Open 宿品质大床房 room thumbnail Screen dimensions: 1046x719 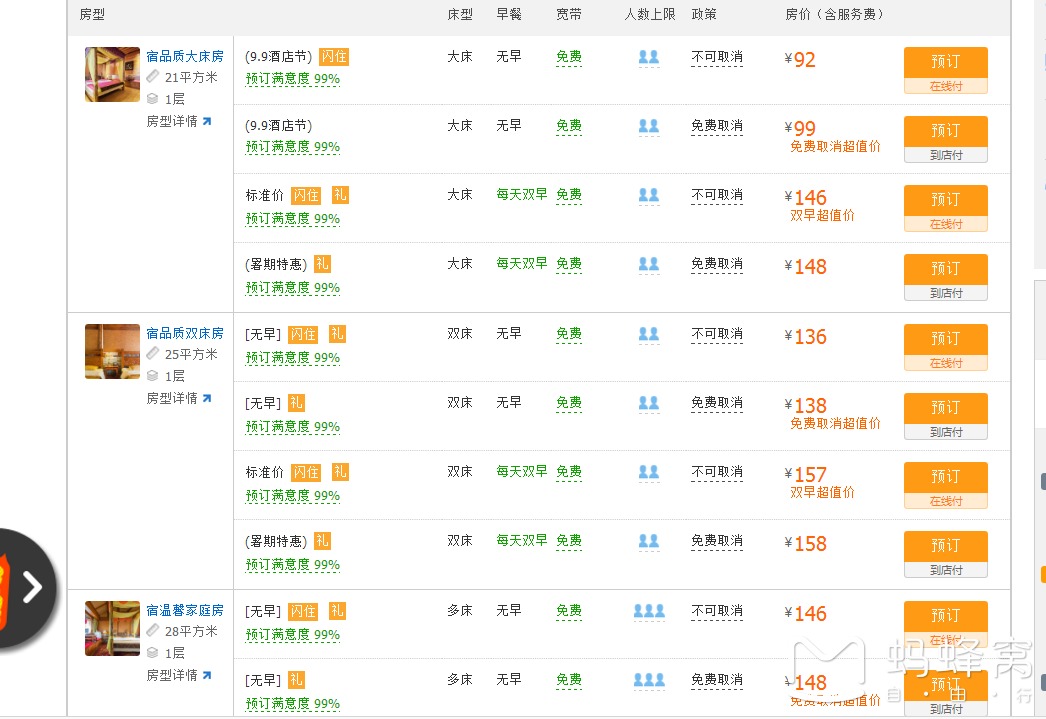point(112,74)
